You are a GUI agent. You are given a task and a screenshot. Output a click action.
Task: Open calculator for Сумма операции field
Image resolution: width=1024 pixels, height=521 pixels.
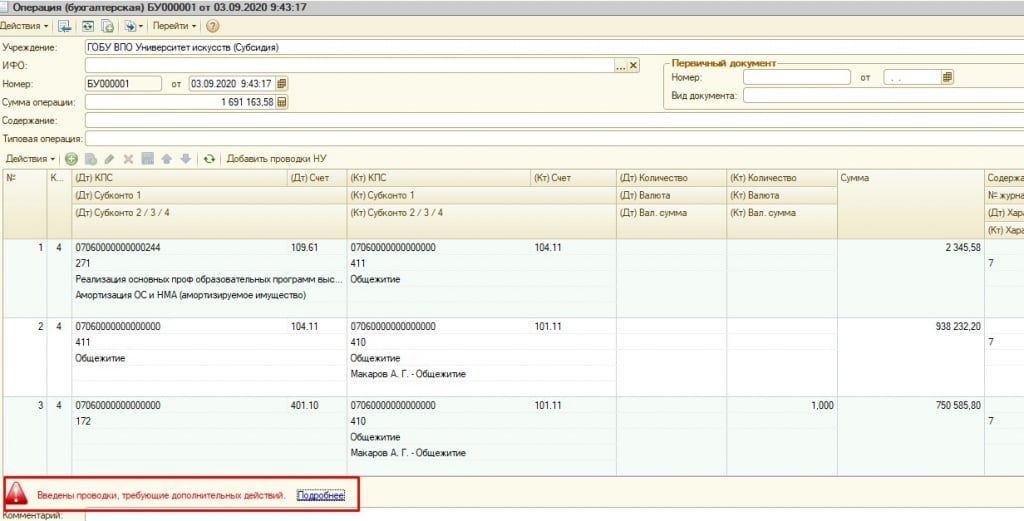[281, 102]
